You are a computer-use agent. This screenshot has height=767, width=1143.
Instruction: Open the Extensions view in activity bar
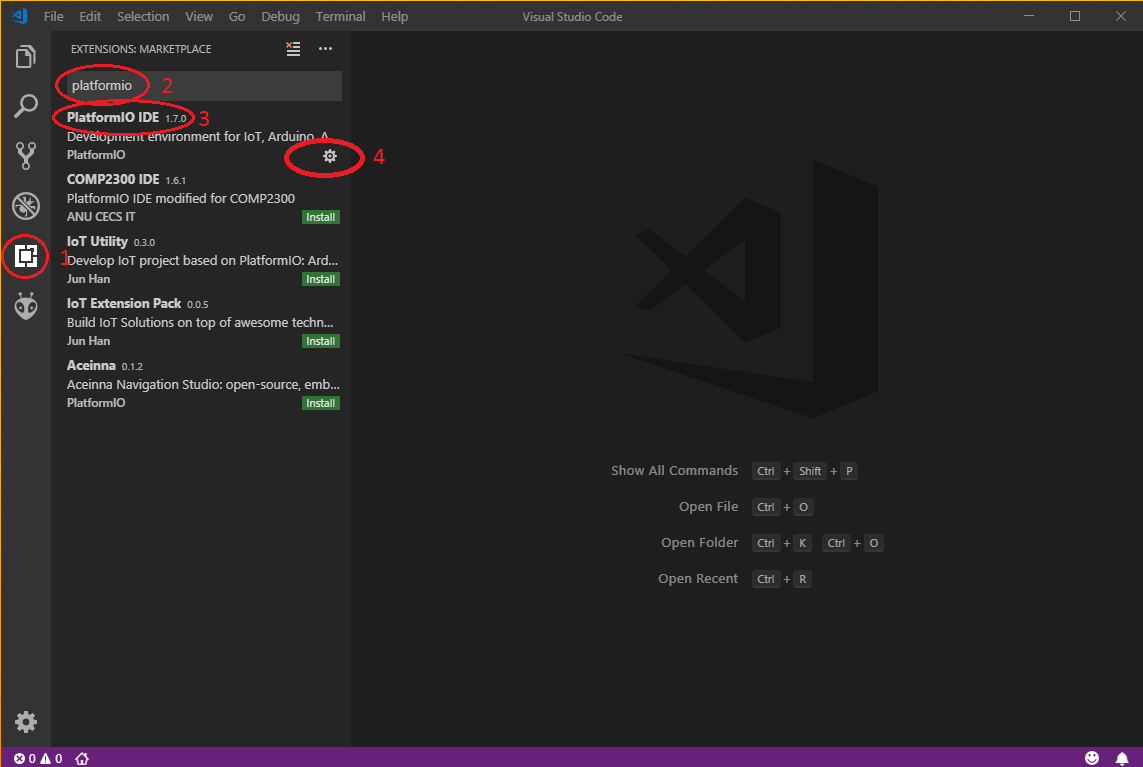coord(26,256)
